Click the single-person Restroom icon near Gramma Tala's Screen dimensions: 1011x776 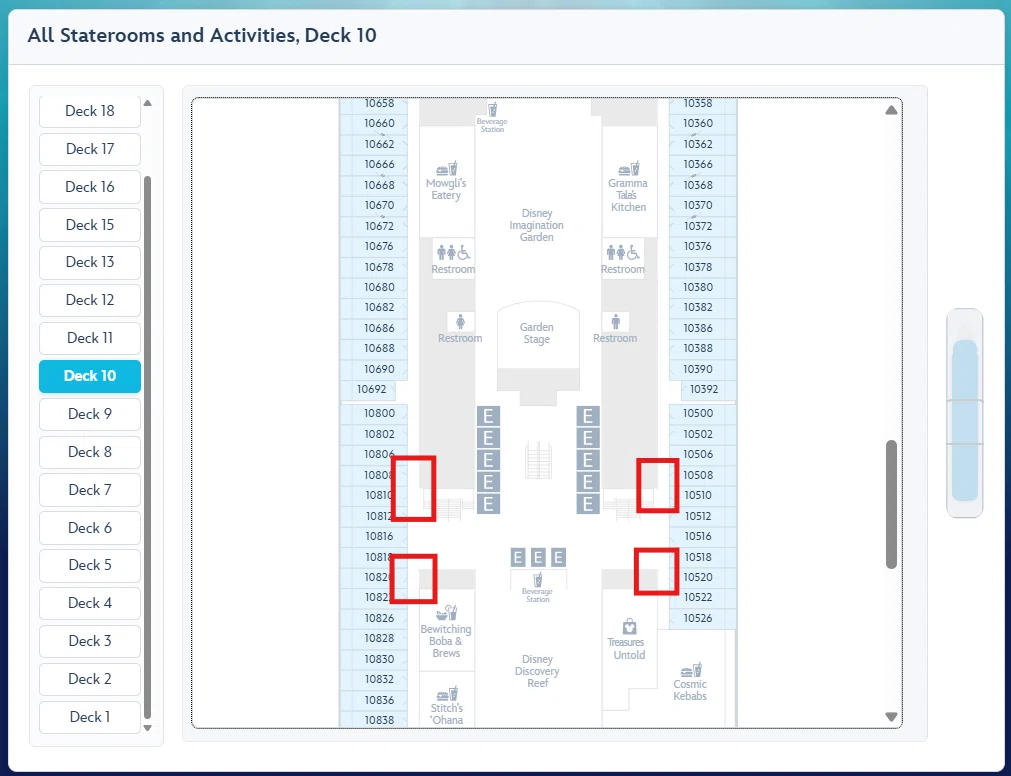[x=616, y=322]
